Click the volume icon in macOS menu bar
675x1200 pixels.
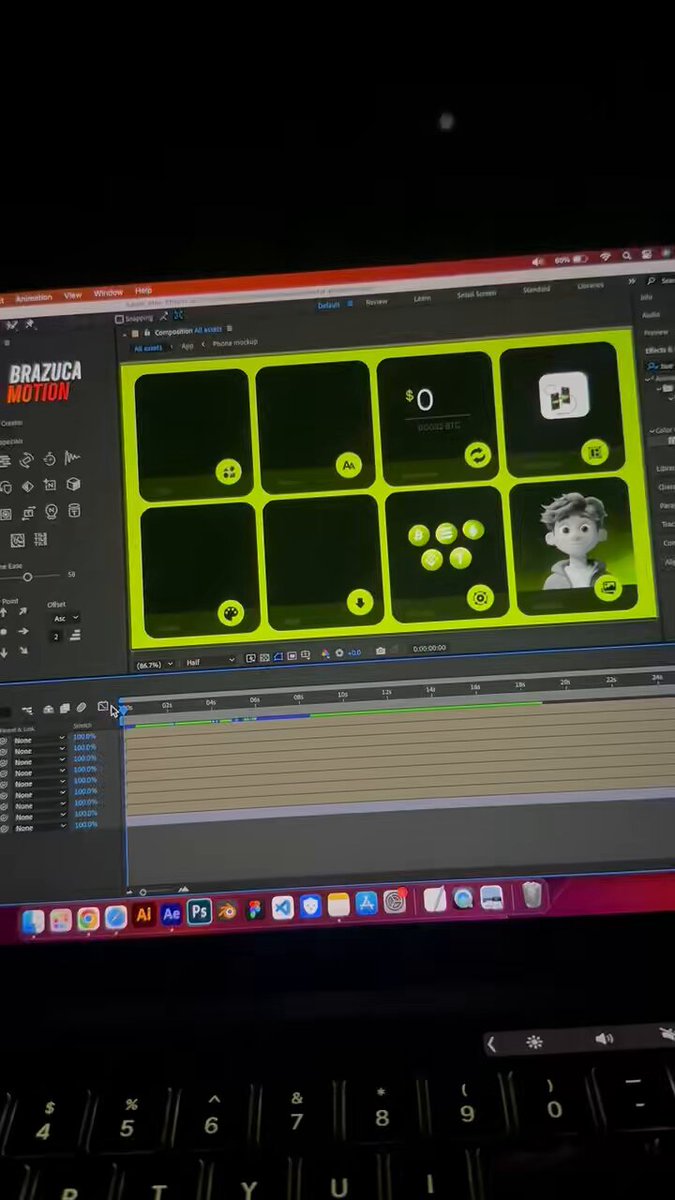point(538,261)
